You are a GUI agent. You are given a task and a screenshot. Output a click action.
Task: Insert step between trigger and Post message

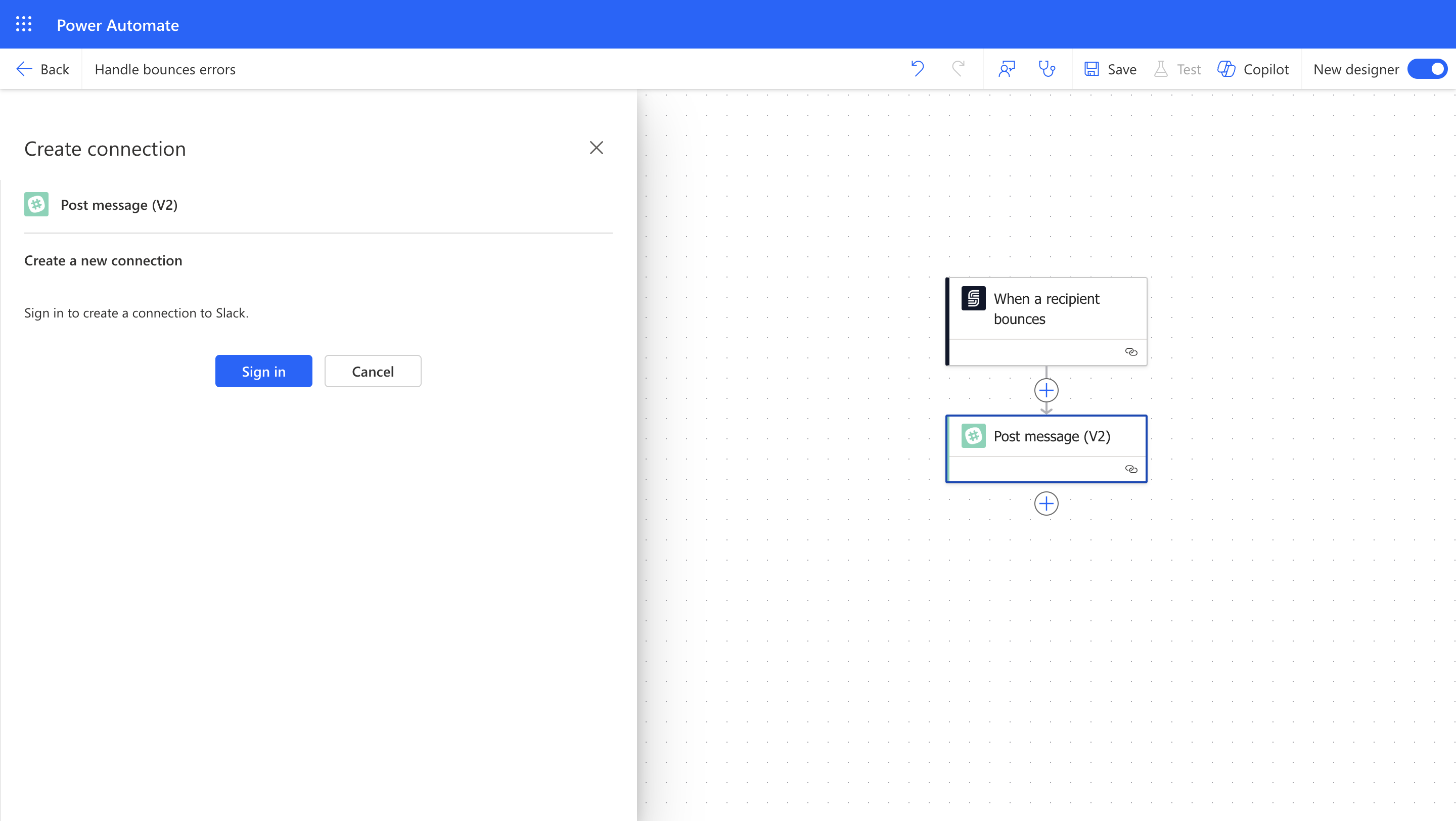(x=1046, y=390)
